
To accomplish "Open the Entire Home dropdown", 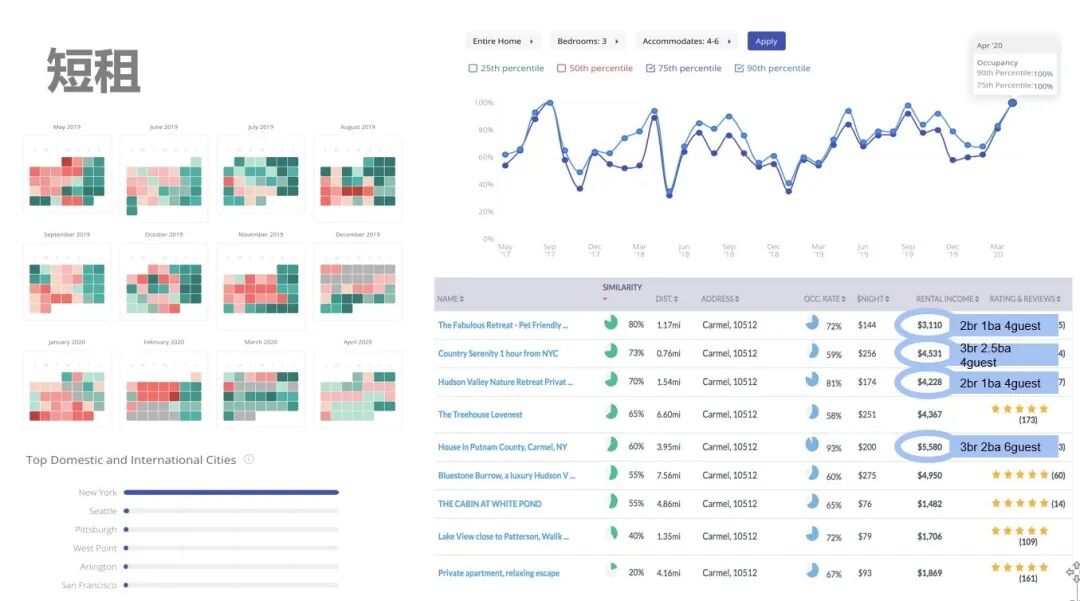I will 503,41.
